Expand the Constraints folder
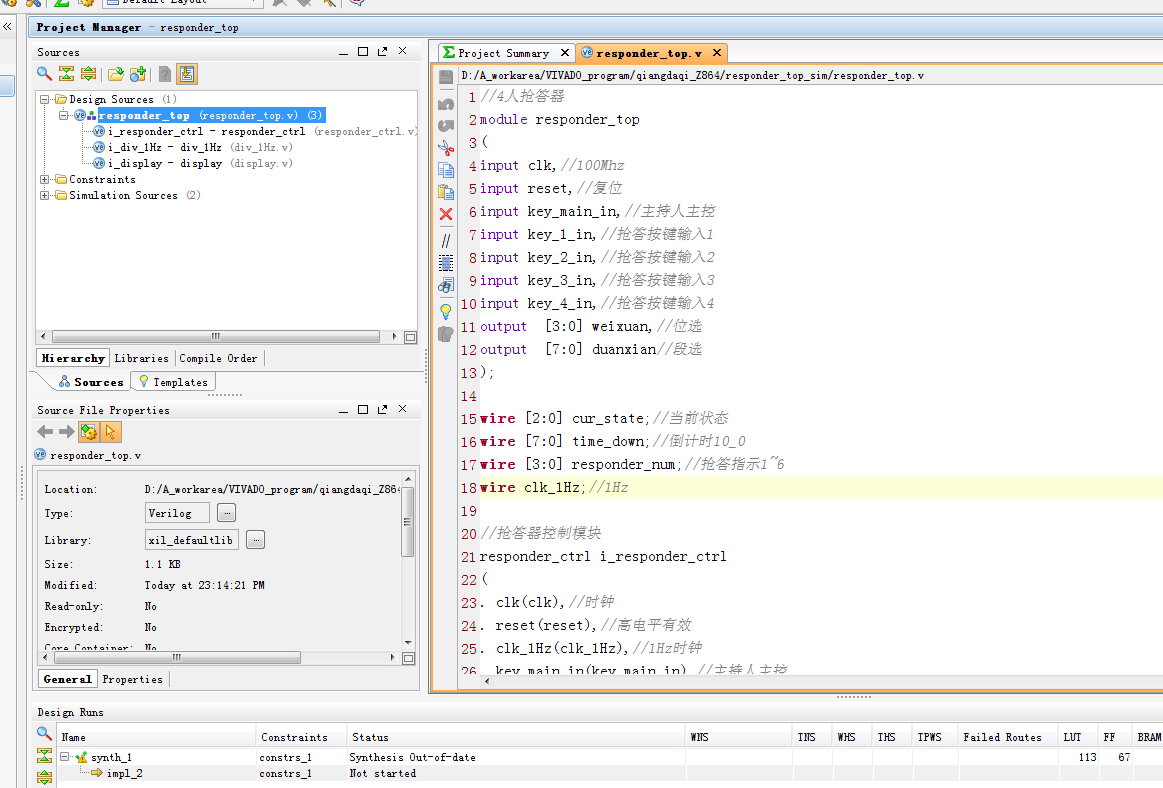1163x788 pixels. [x=45, y=180]
